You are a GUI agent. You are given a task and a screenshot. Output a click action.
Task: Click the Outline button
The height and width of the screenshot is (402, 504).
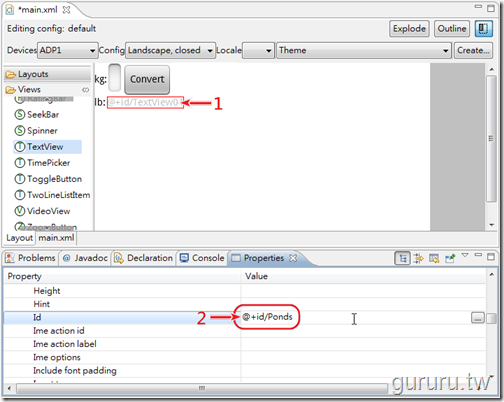tap(452, 29)
